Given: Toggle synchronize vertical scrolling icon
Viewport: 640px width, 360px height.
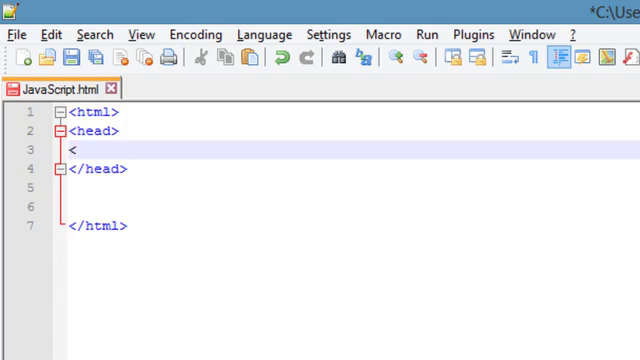Looking at the screenshot, I should coord(453,57).
